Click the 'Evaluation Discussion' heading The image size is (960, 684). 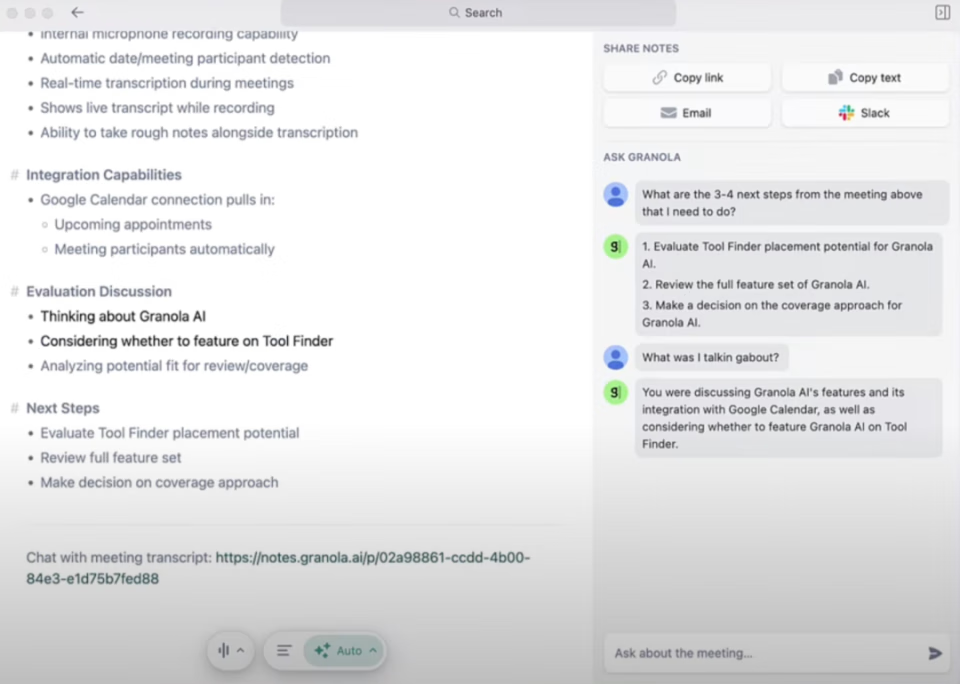coord(99,291)
